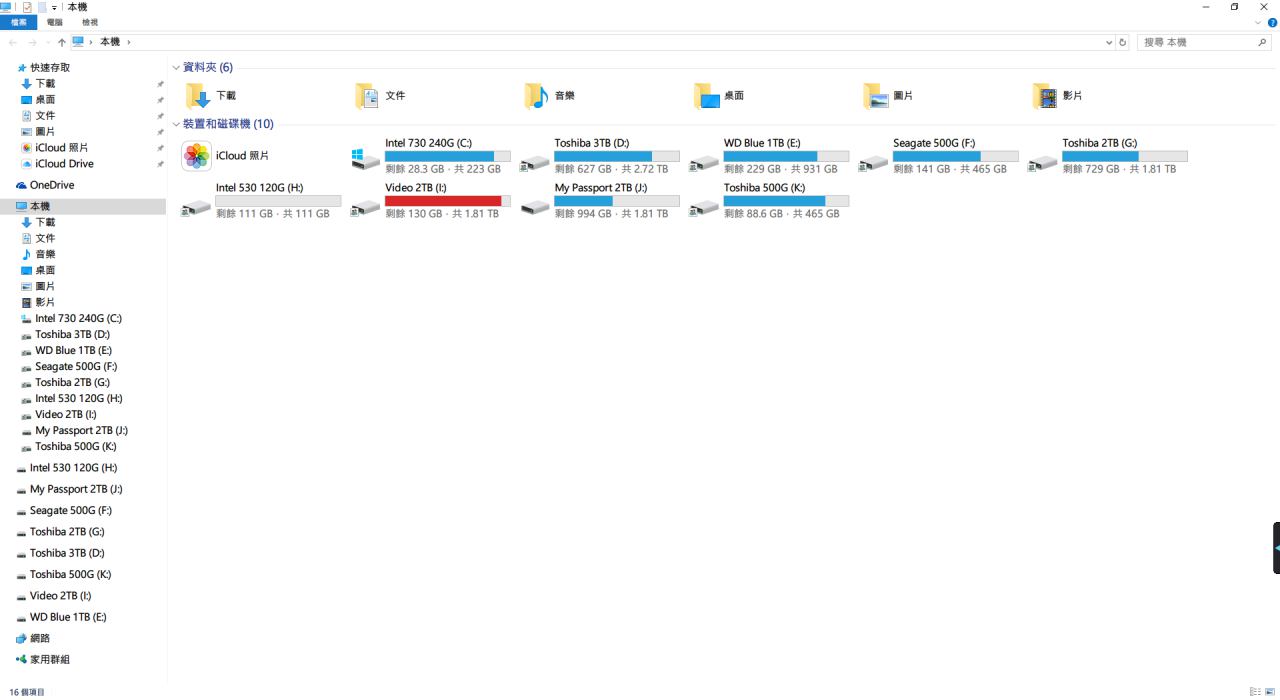Select the Intel 530 120G (H:) drive icon in main pane
1280x700 pixels.
197,207
